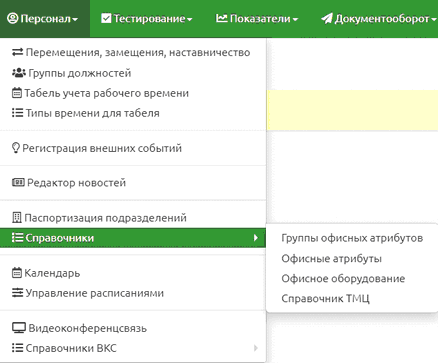Click the user circle icon beside Персонал
Viewport: 438px width, 363px height.
pyautogui.click(x=13, y=18)
